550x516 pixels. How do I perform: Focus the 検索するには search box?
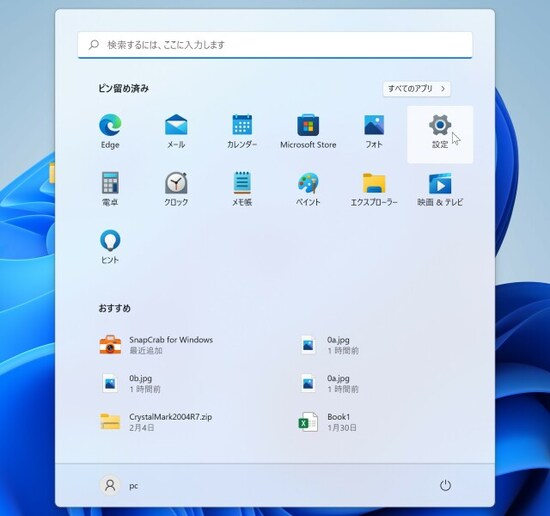(x=275, y=45)
